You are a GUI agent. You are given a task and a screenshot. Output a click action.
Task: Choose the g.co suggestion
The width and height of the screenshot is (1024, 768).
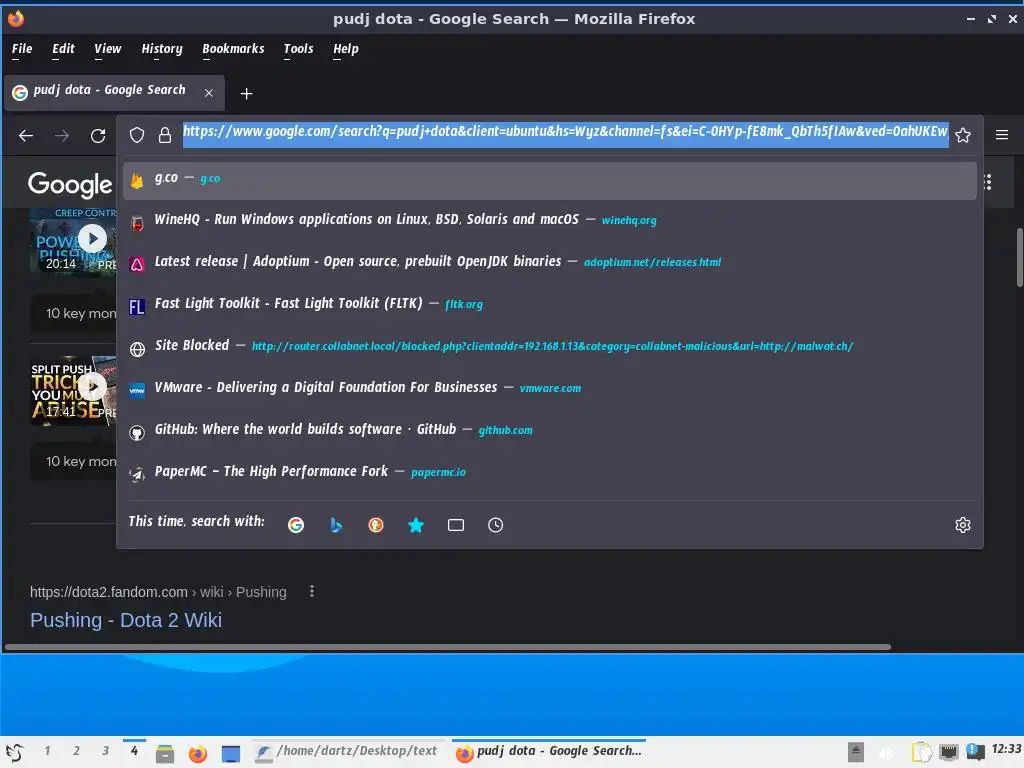point(549,179)
